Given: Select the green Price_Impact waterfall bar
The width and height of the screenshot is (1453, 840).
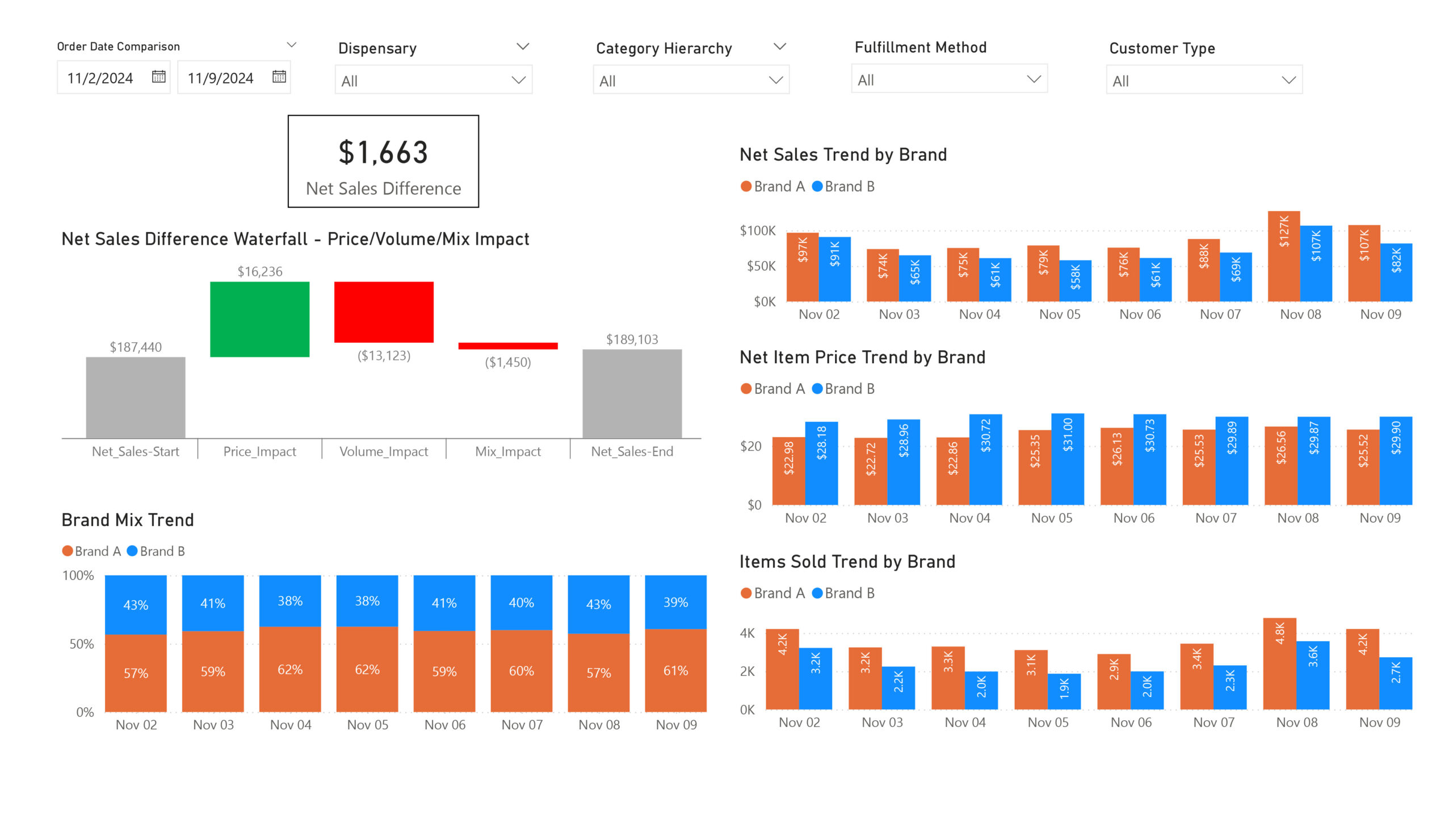Looking at the screenshot, I should coord(259,319).
